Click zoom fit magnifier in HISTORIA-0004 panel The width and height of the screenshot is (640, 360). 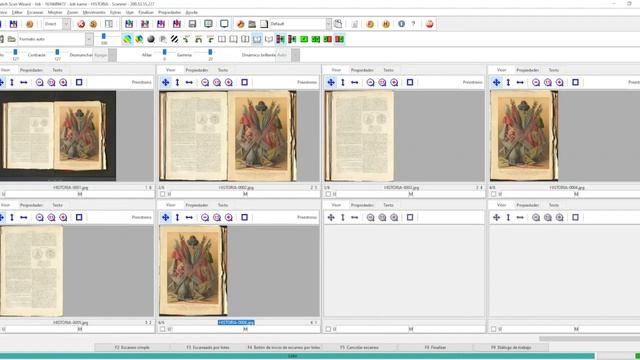[x=548, y=82]
